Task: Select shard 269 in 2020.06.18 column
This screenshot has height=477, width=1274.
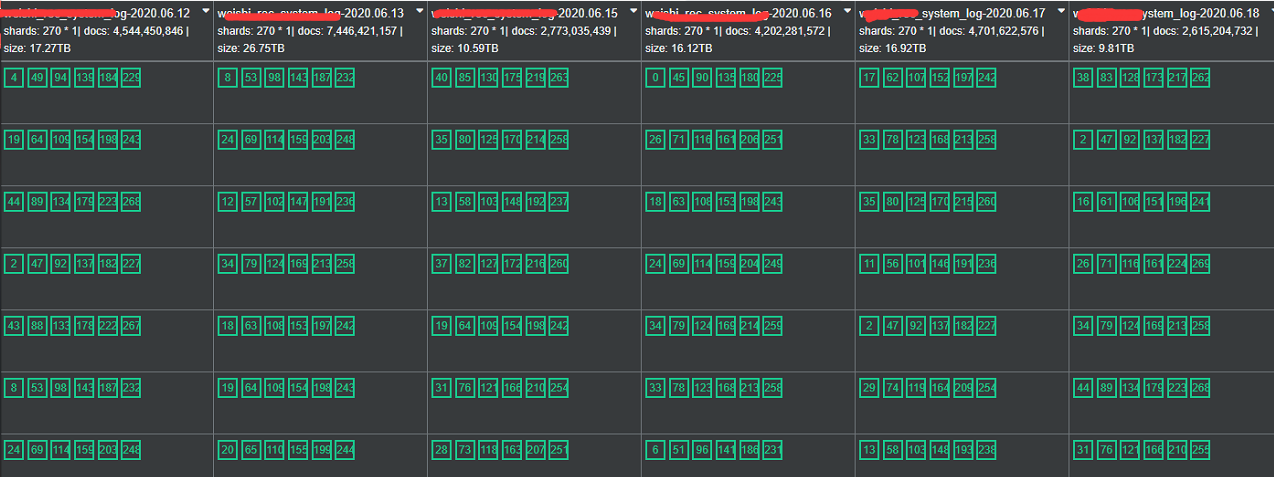Action: pos(1201,264)
